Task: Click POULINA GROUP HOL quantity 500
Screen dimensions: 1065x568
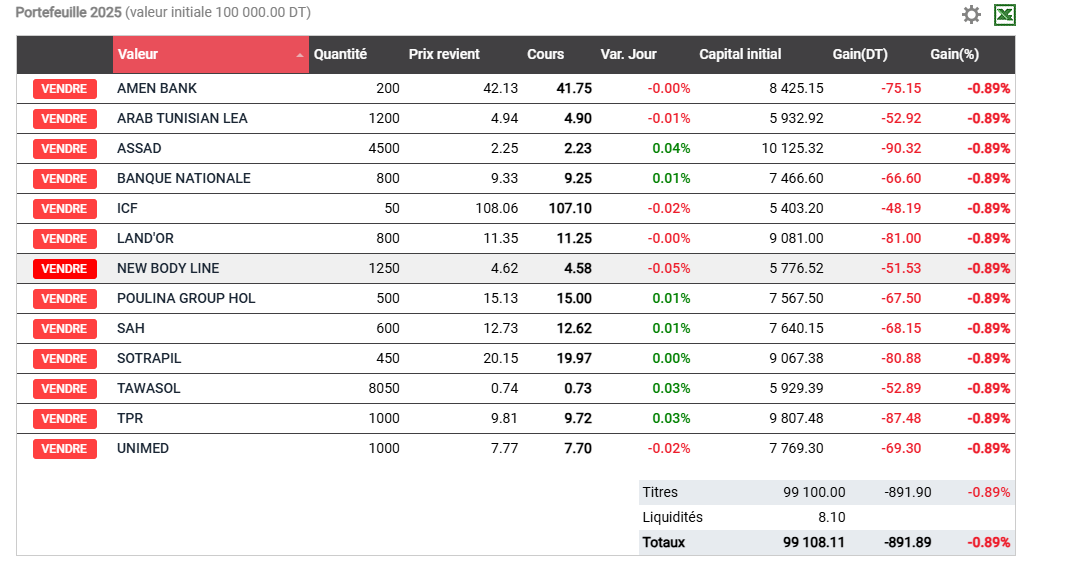Action: point(388,298)
